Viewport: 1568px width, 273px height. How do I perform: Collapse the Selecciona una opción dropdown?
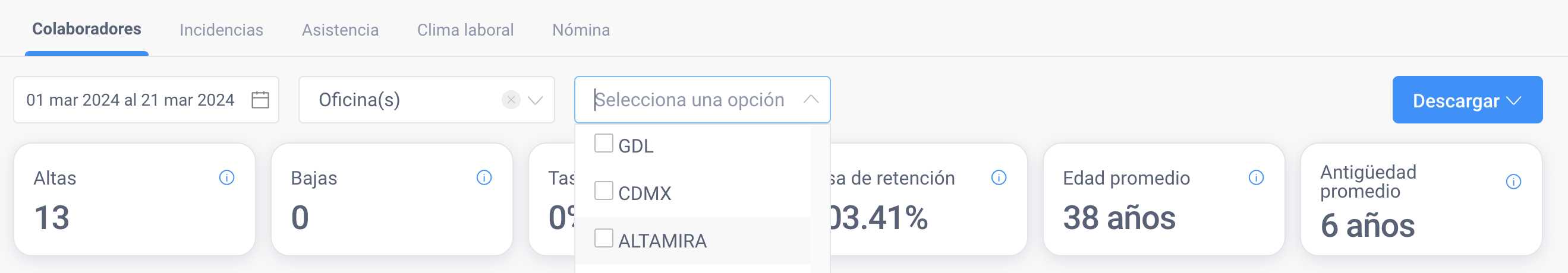(810, 100)
